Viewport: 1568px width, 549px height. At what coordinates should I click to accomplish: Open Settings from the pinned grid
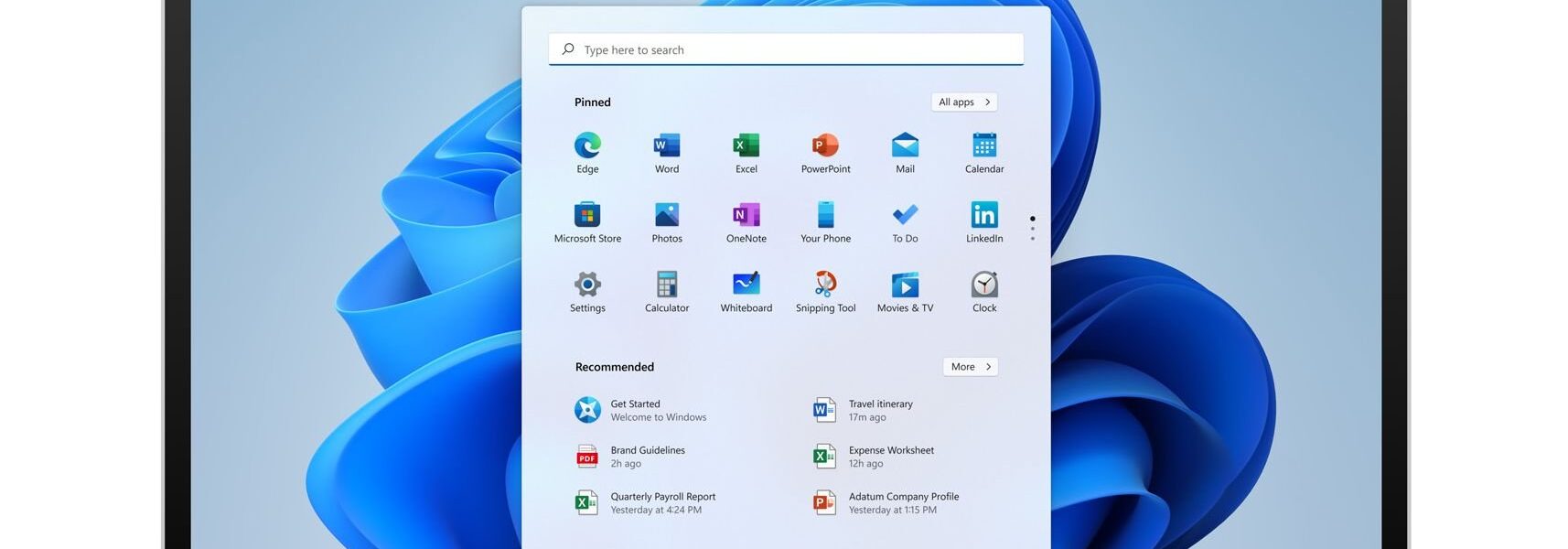587,292
